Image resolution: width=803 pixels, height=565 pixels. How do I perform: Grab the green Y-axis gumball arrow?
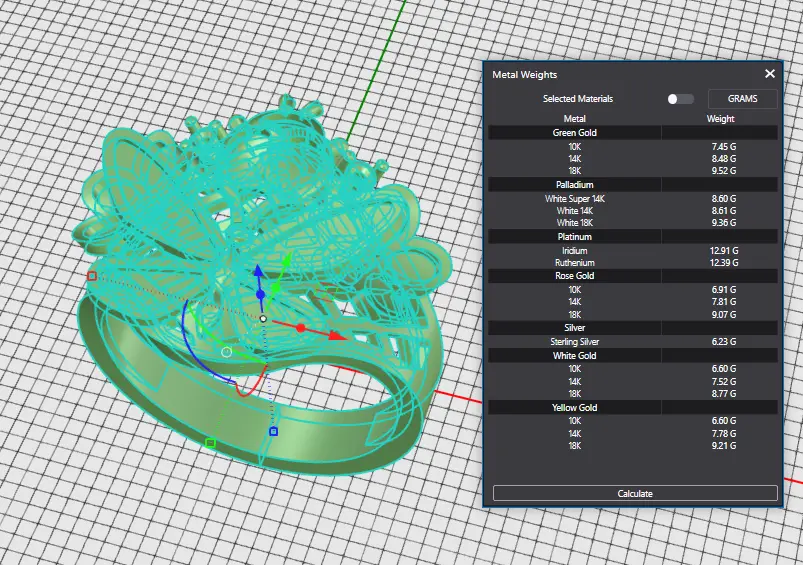[x=286, y=260]
